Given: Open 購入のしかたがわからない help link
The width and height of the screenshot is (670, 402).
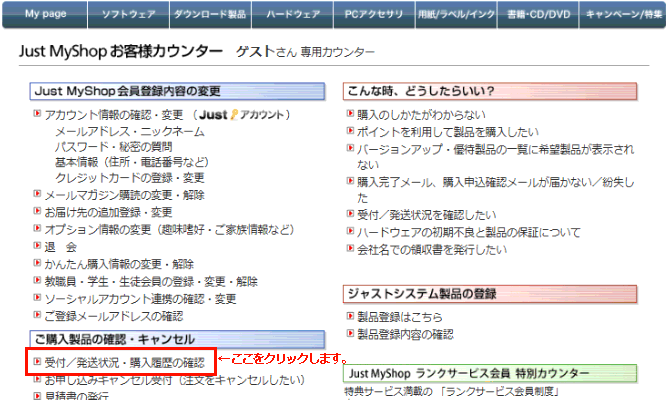Looking at the screenshot, I should [x=421, y=115].
